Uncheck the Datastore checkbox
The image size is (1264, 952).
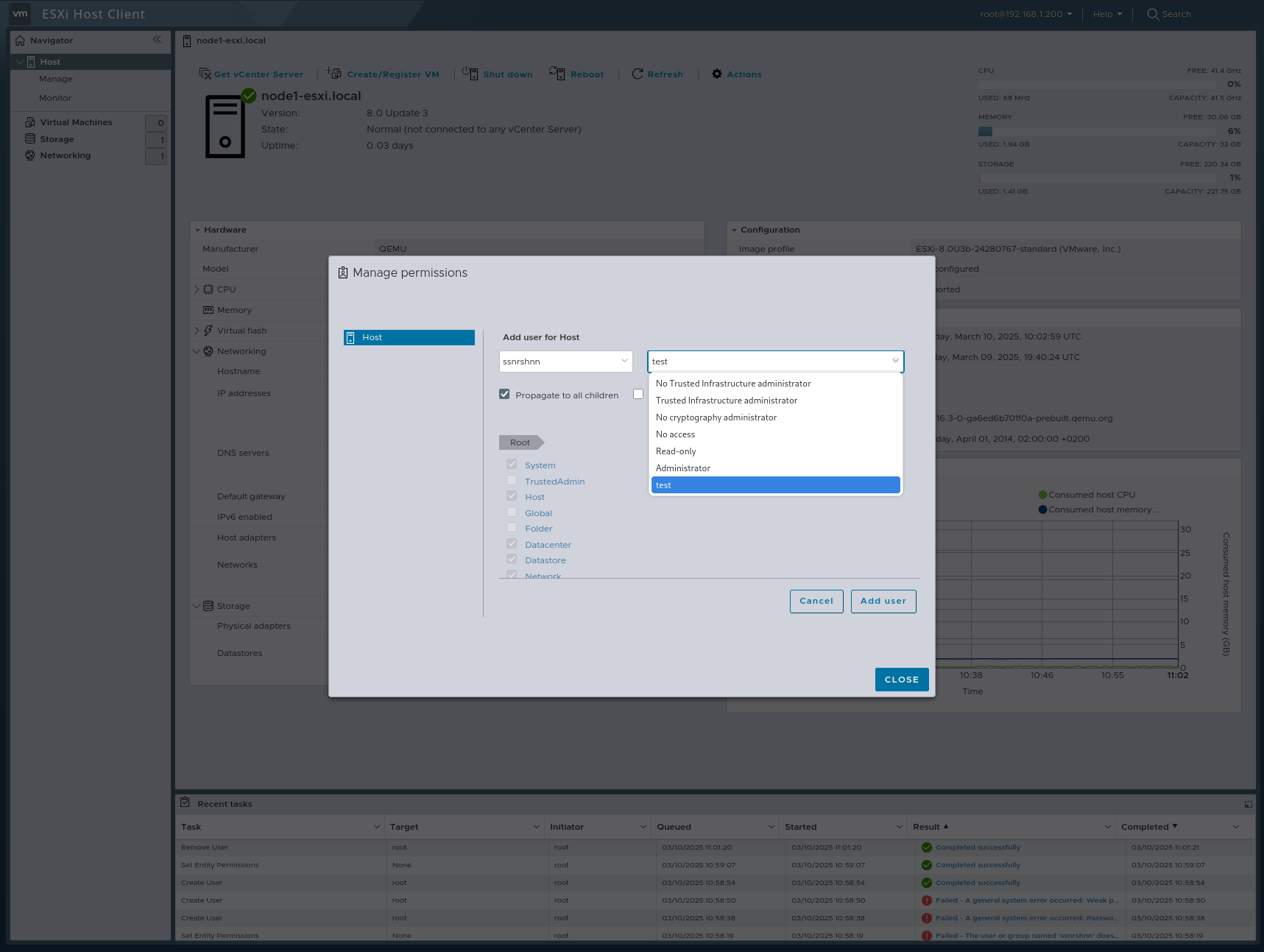tap(512, 559)
